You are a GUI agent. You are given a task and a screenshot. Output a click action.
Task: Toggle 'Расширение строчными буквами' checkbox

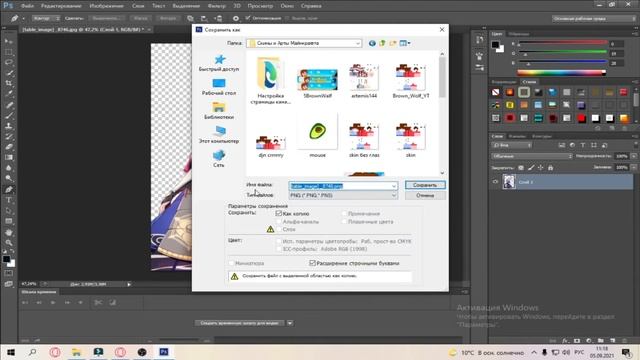312,263
